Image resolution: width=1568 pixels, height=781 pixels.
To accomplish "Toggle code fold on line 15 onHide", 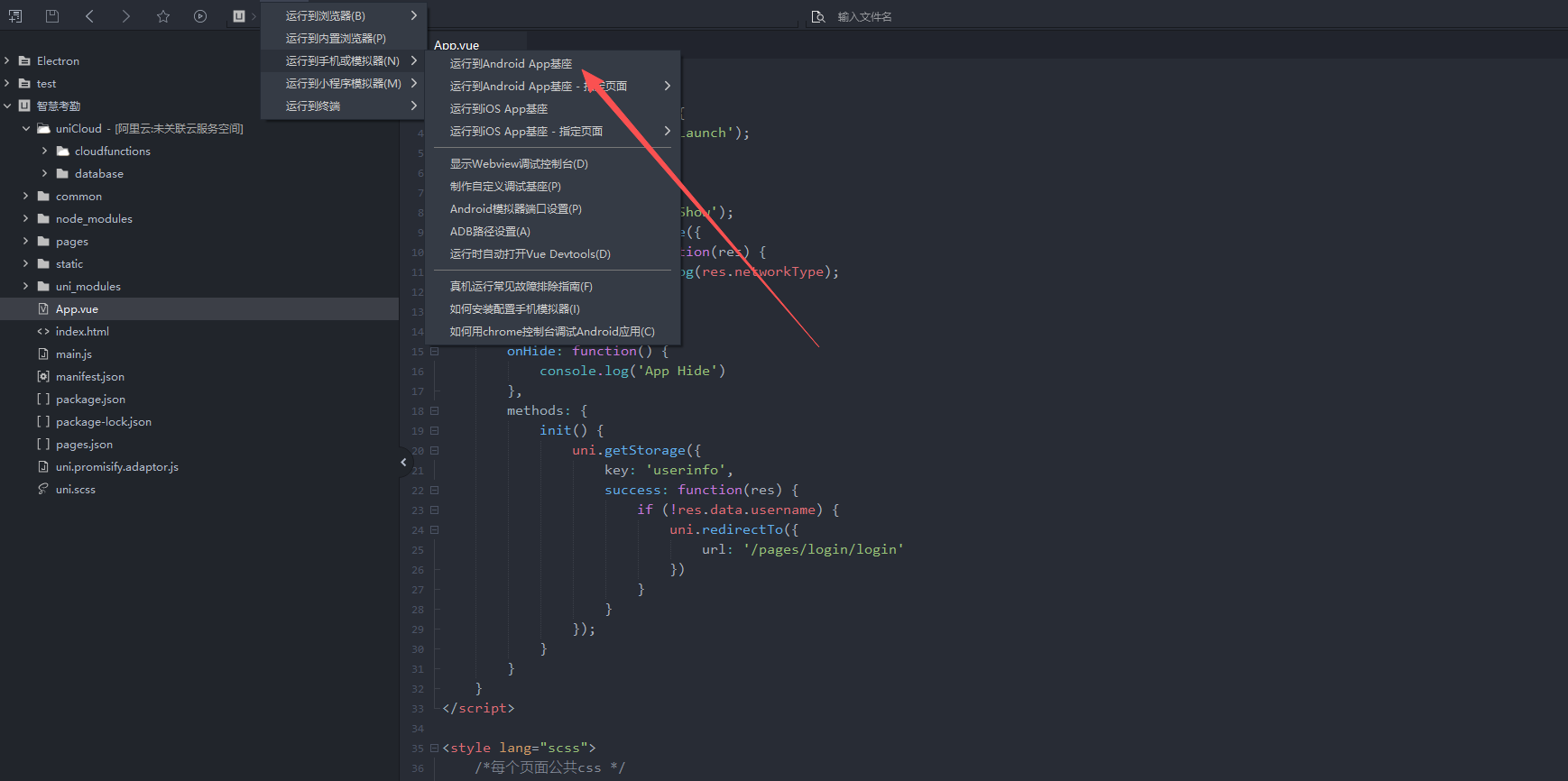I will pos(434,352).
